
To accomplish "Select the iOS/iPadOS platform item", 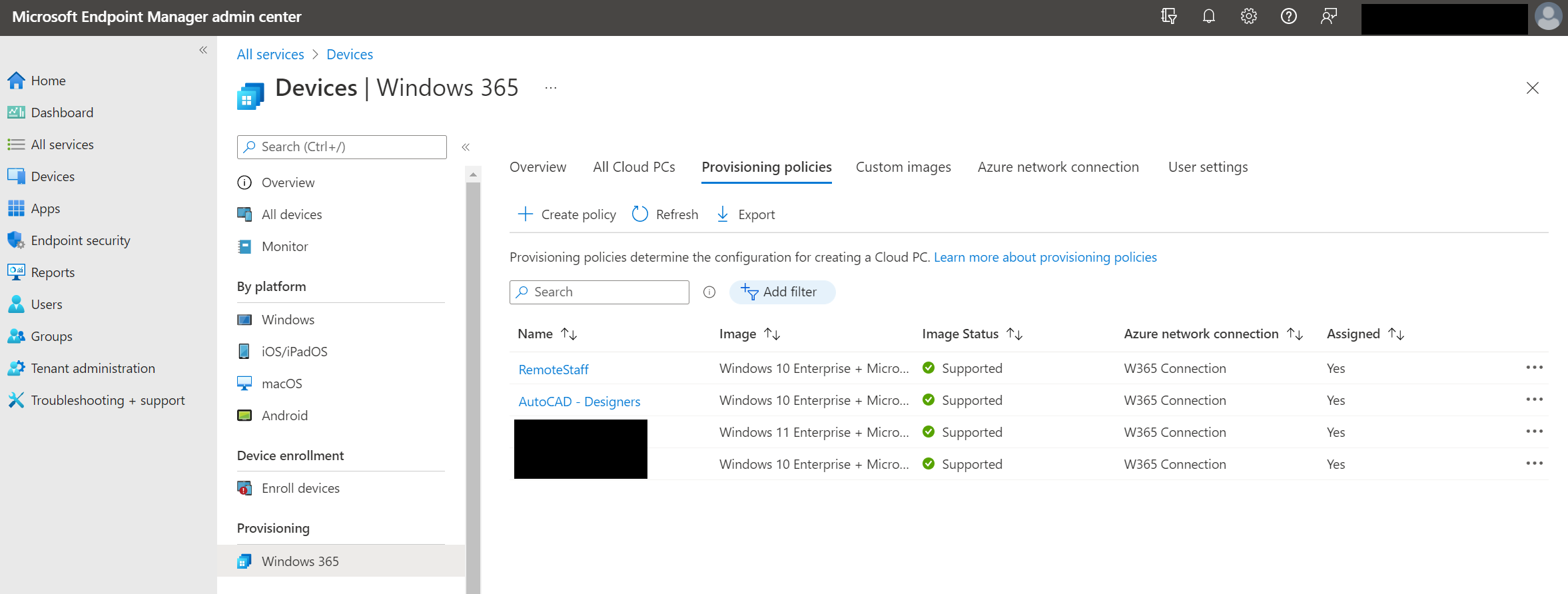I will click(282, 352).
